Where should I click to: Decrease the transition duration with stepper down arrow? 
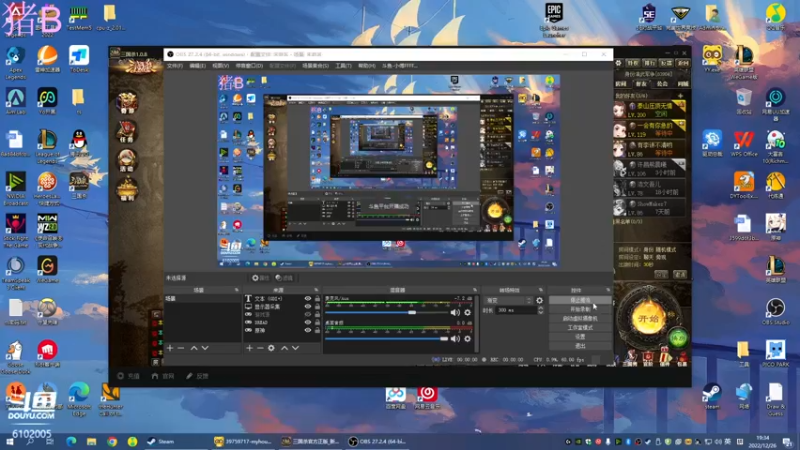[x=541, y=312]
